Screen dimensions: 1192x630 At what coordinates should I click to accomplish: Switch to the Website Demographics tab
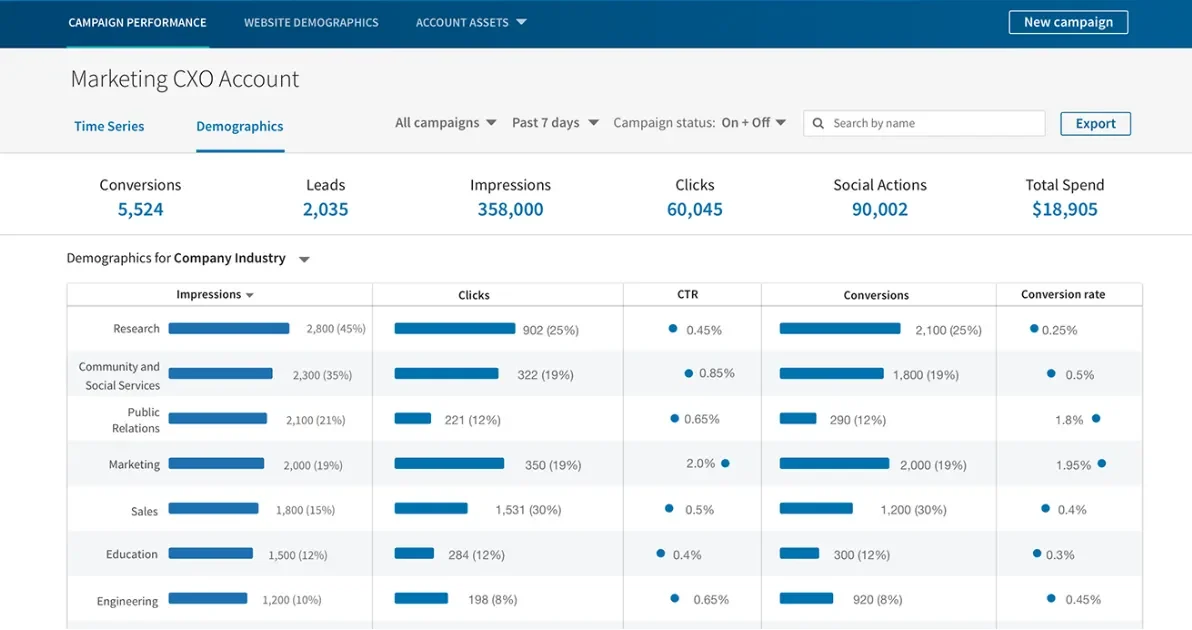[x=311, y=22]
